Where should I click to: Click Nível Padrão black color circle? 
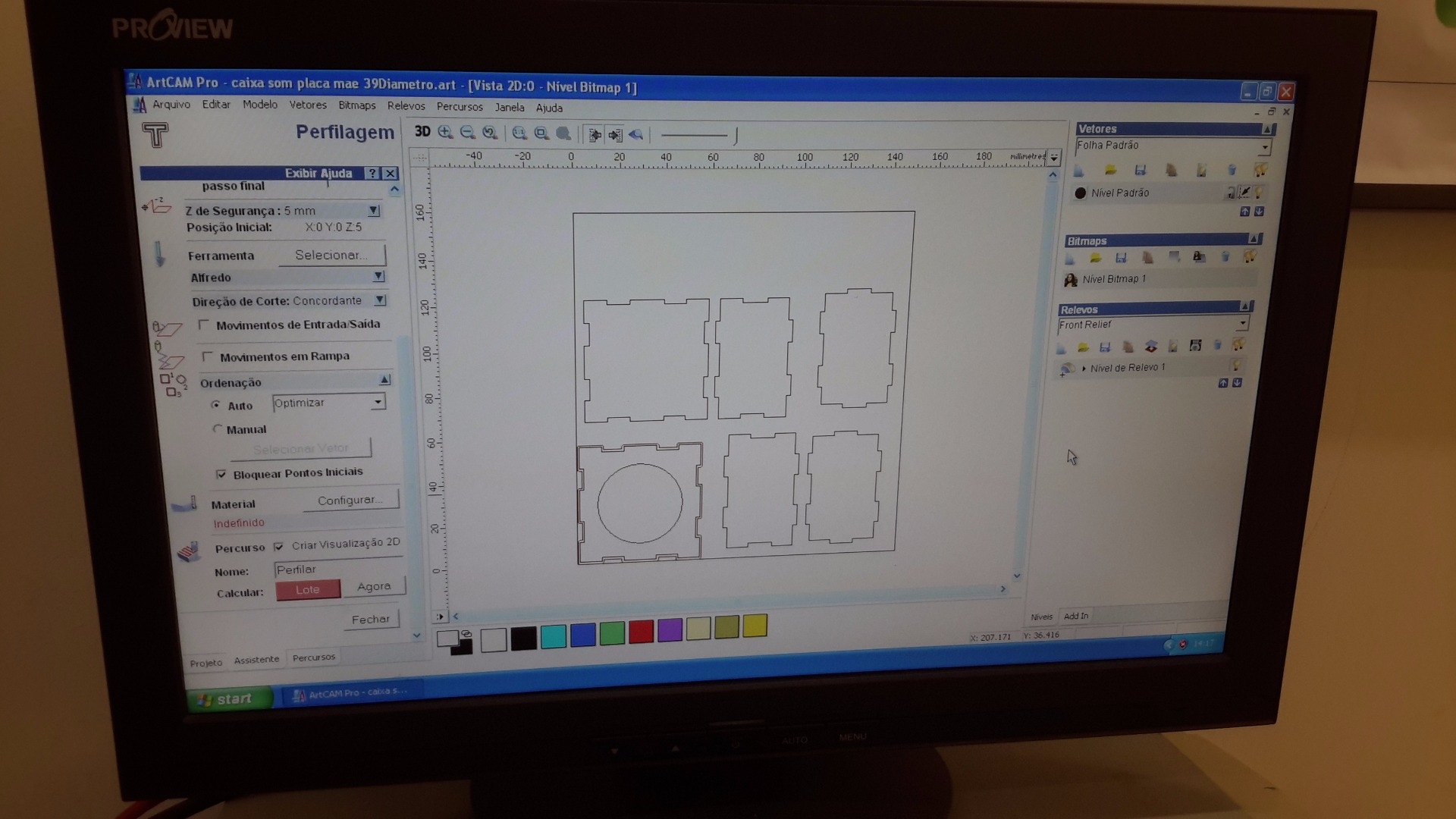coord(1081,193)
